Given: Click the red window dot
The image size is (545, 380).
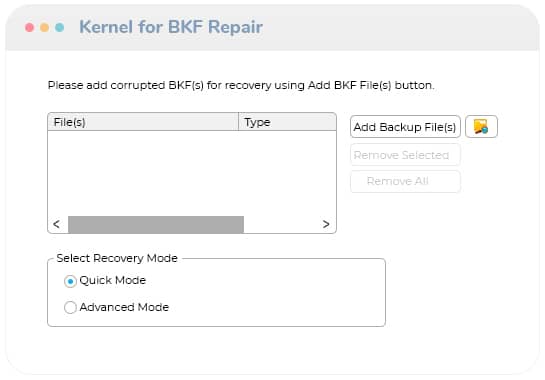Looking at the screenshot, I should click(x=30, y=27).
